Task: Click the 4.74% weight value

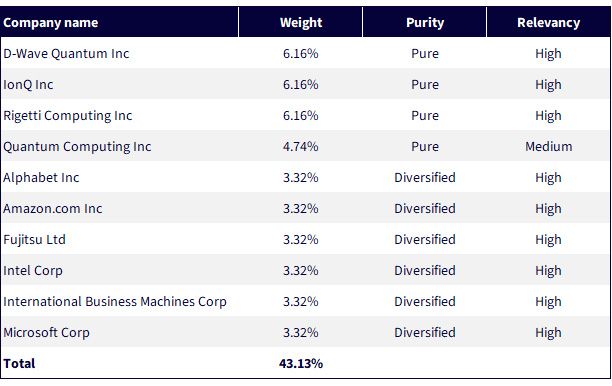Action: (x=301, y=147)
